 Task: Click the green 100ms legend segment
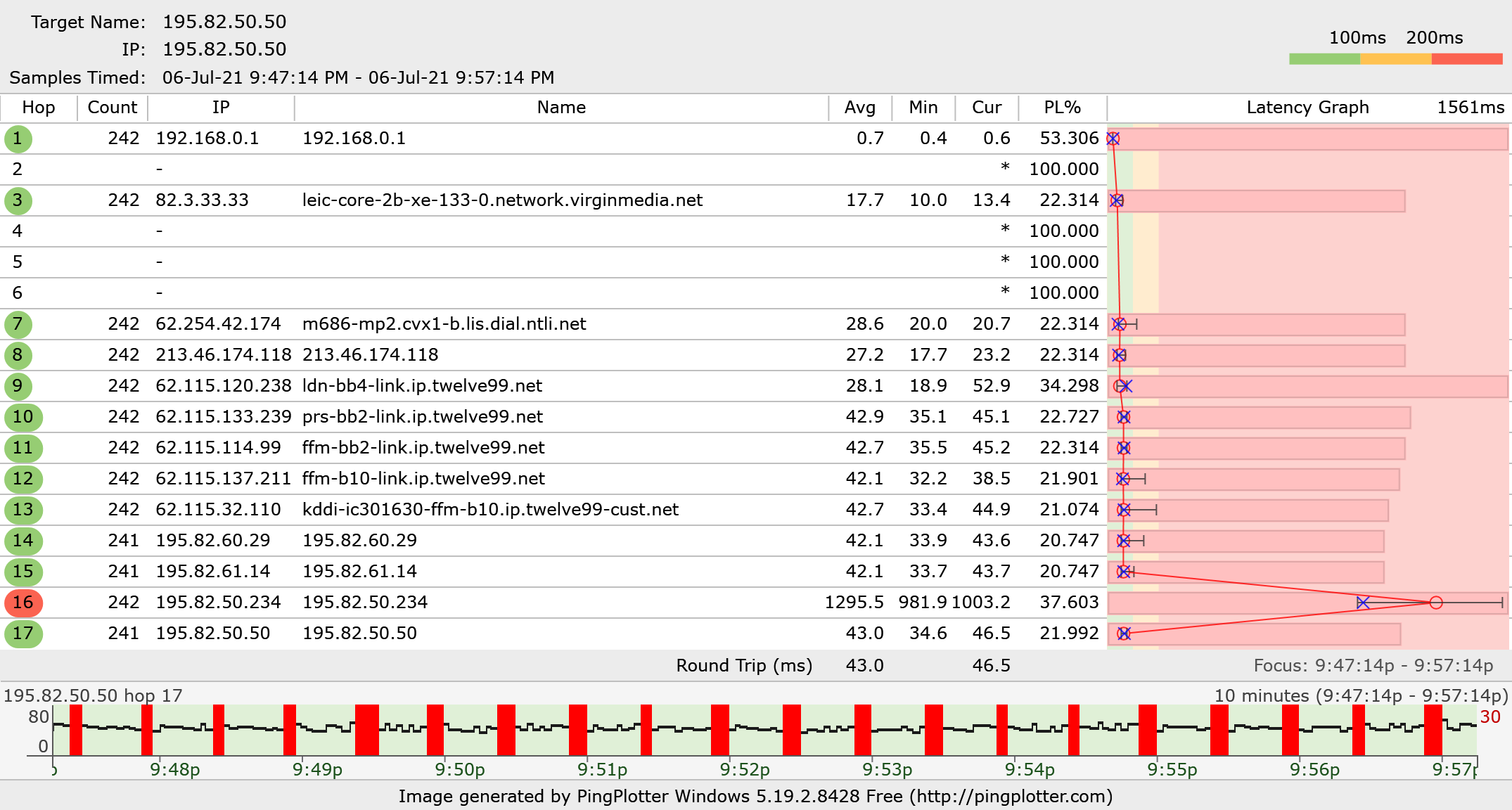1325,59
